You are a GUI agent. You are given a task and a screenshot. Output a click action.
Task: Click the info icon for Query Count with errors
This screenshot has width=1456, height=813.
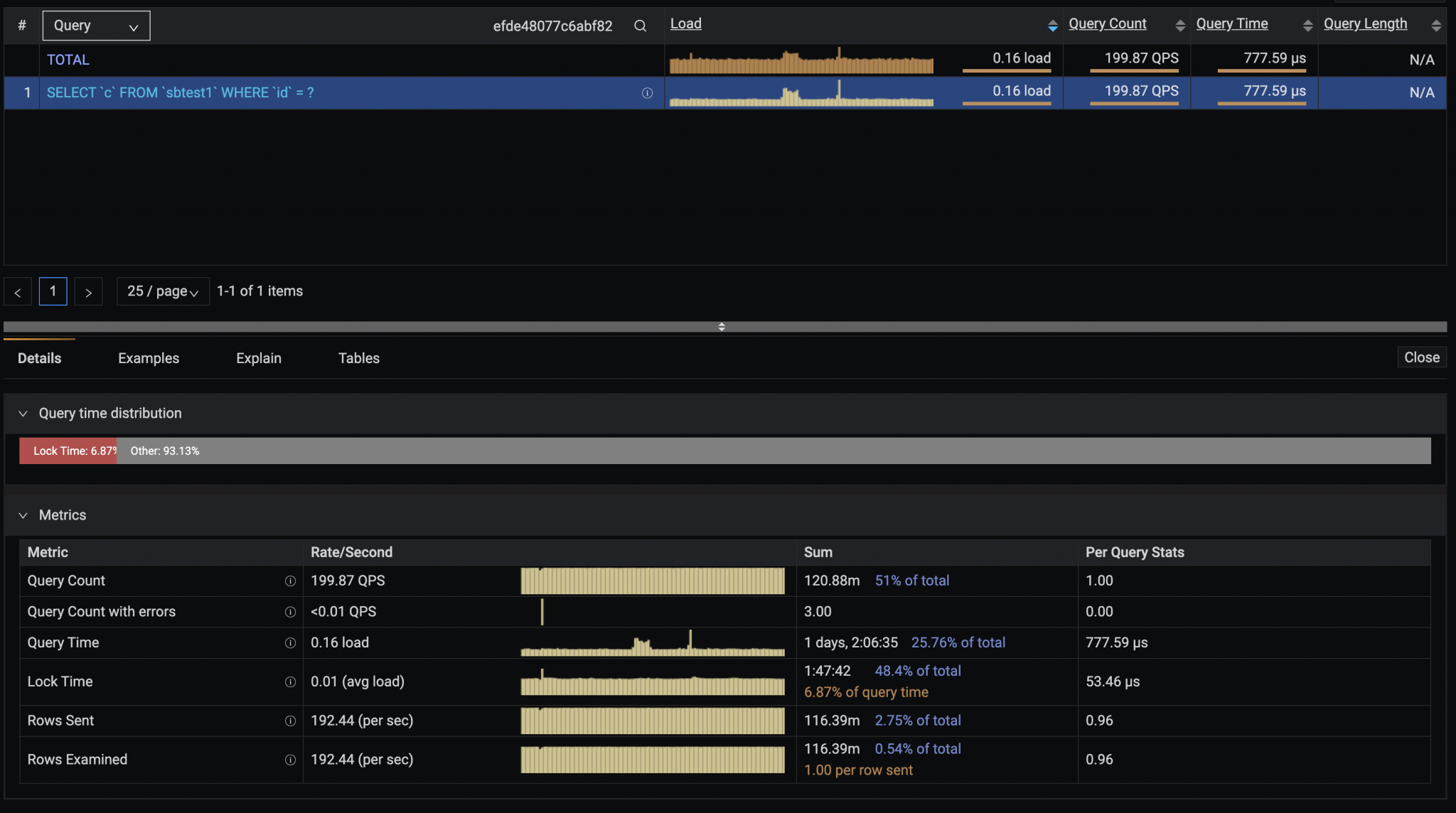pos(290,611)
